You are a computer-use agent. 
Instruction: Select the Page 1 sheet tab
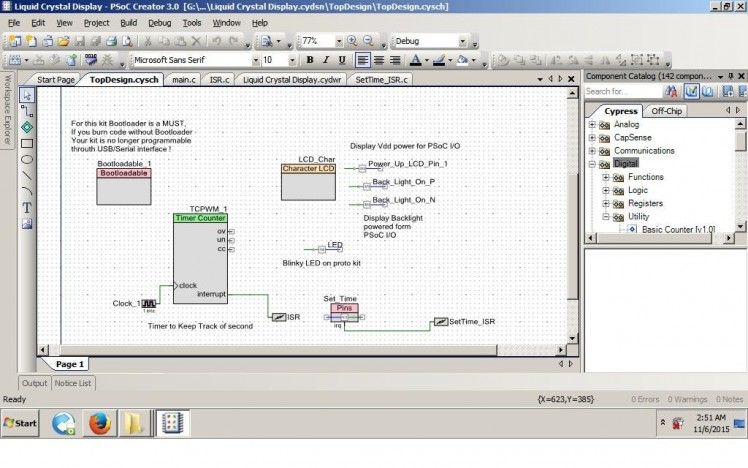pyautogui.click(x=70, y=364)
